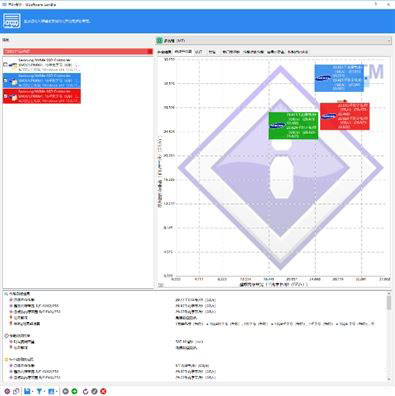Image resolution: width=395 pixels, height=396 pixels.
Task: Click the blue floppy-disk save icon
Action: [x=27, y=391]
